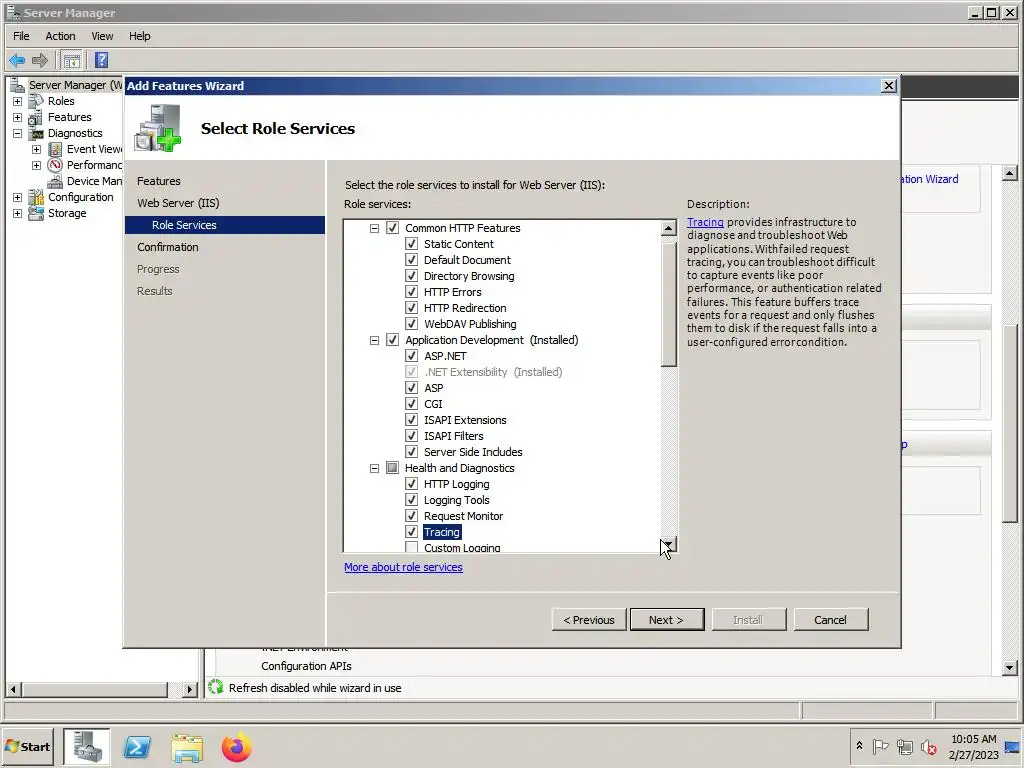Expand the Roles tree node

click(x=18, y=101)
